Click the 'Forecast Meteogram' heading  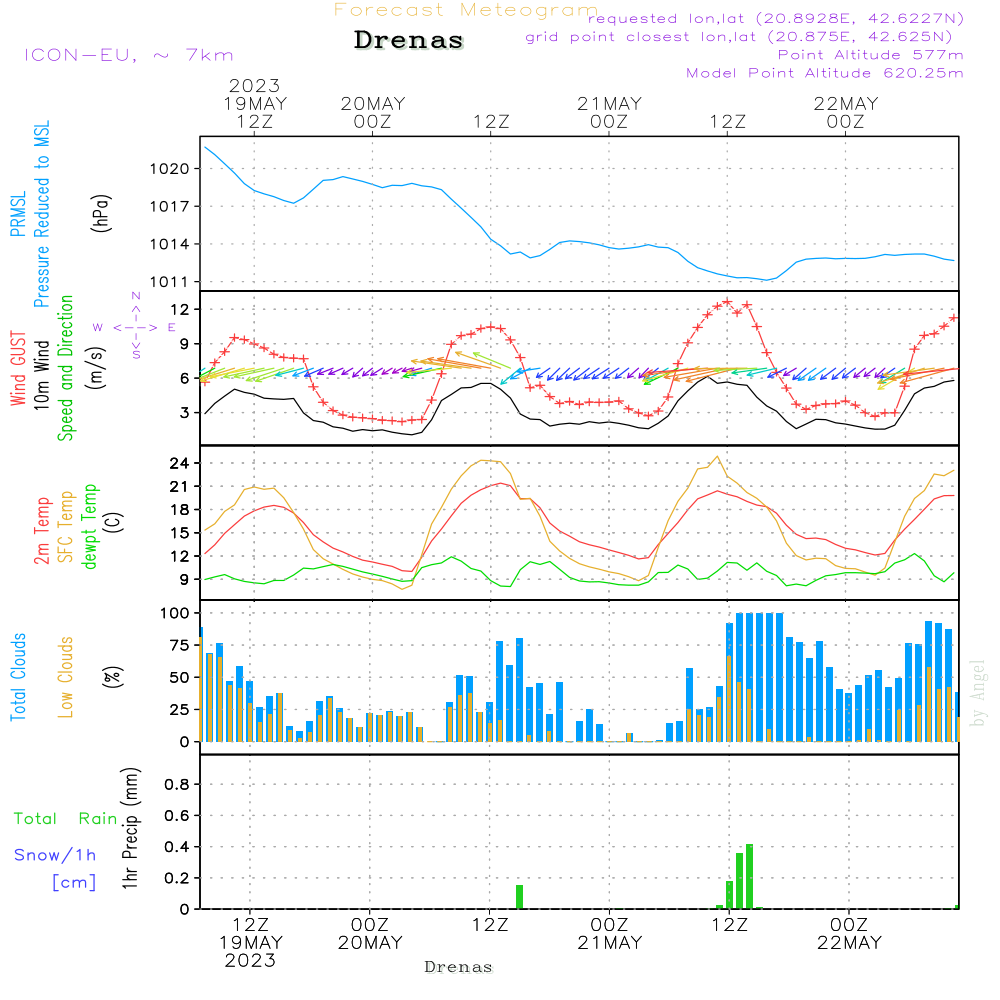(x=466, y=10)
